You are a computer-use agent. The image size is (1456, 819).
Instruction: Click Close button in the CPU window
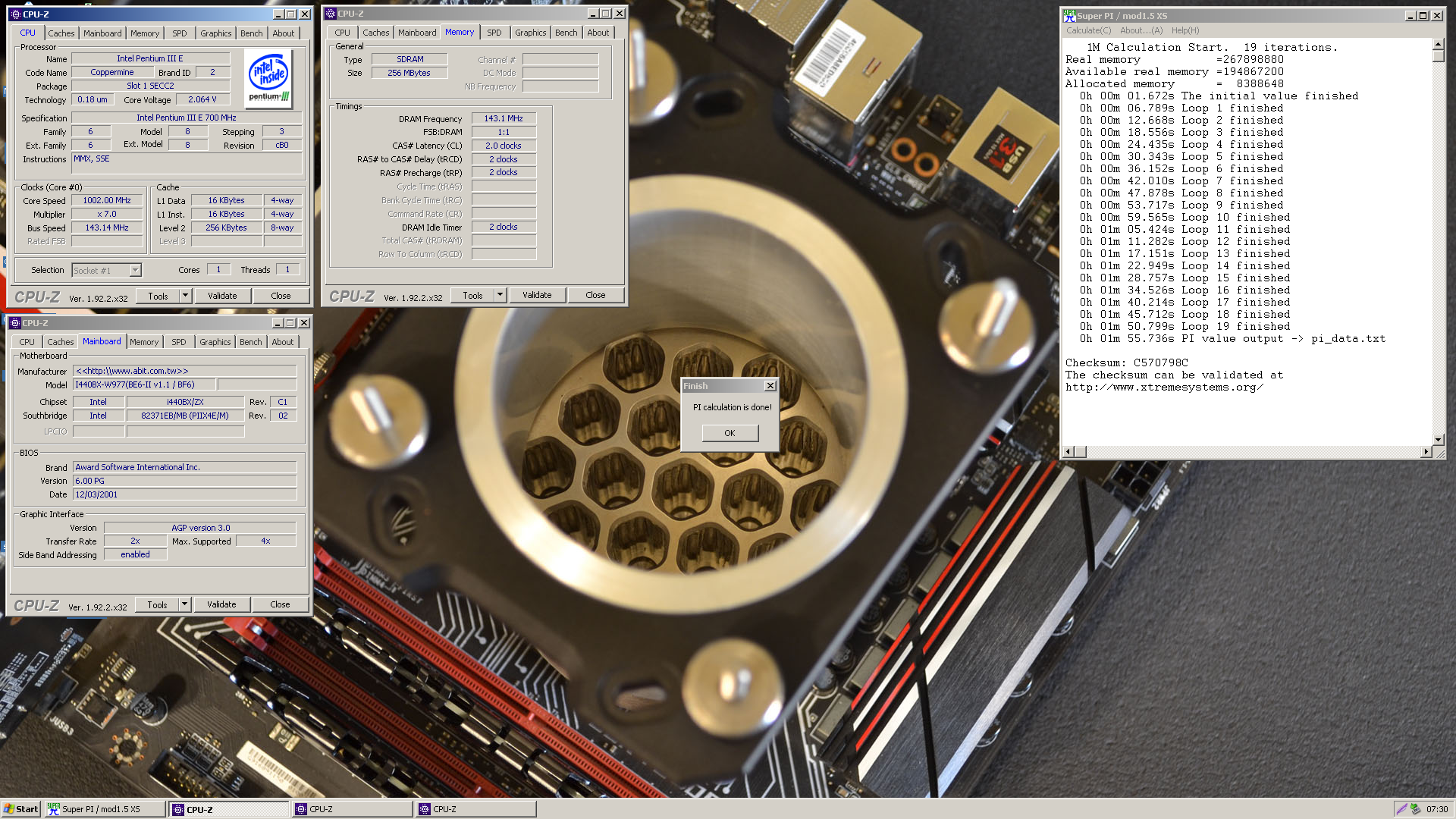[281, 296]
